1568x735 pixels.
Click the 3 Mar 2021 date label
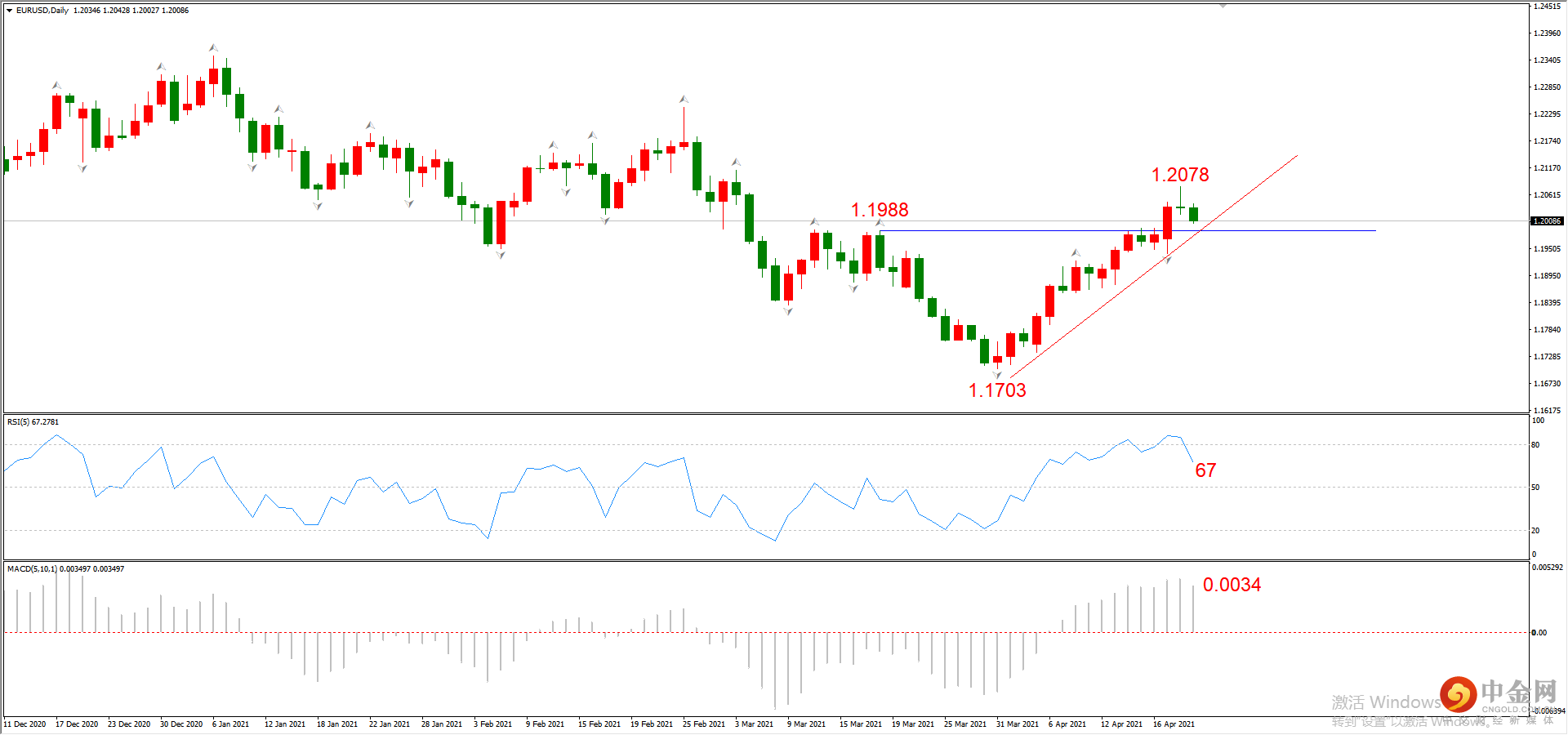[x=754, y=724]
